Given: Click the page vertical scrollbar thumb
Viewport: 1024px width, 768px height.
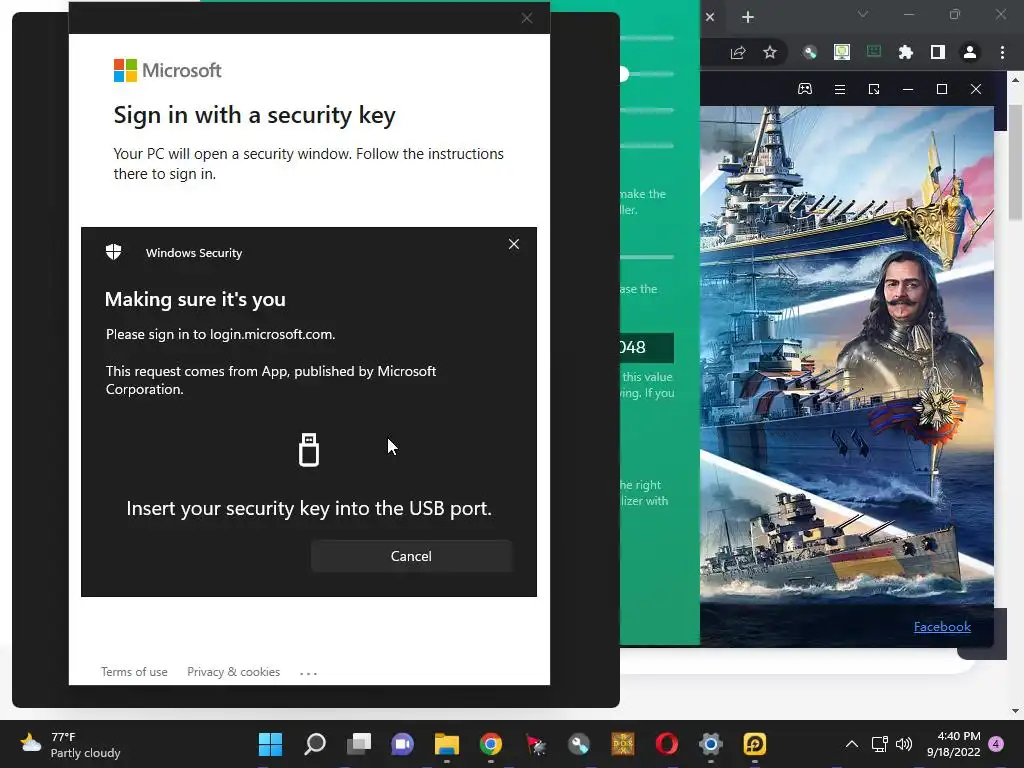Looking at the screenshot, I should [x=1016, y=162].
